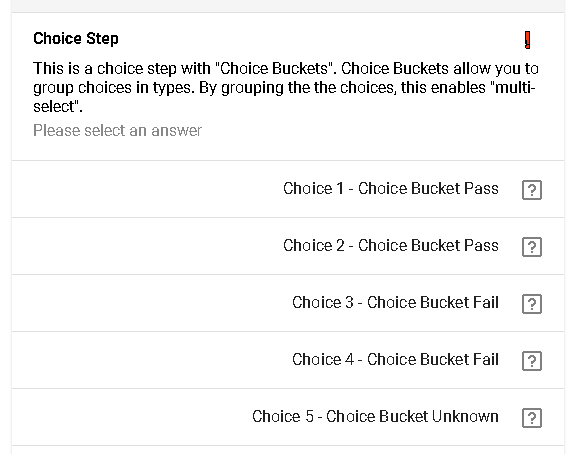This screenshot has height=454, width=576.
Task: Click the empty area of Choice 4 row
Action: click(147, 360)
